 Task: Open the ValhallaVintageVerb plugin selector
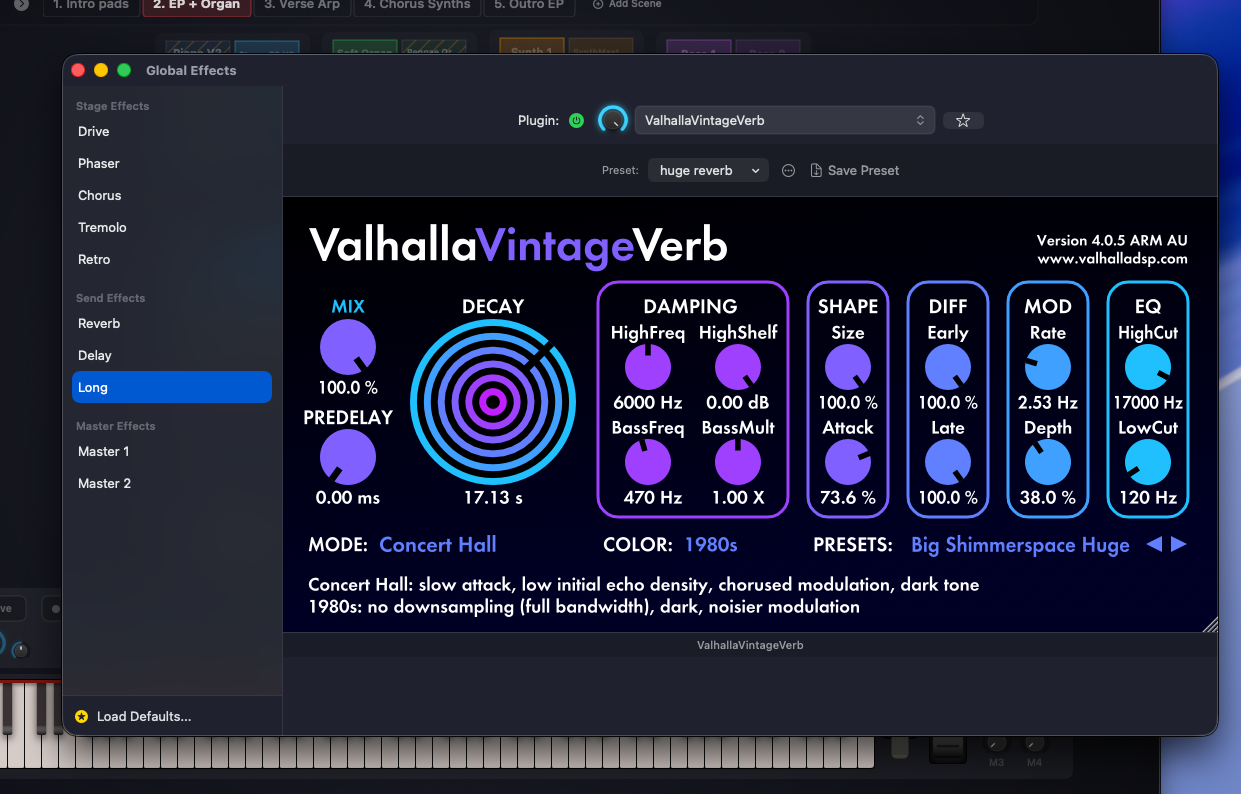(785, 120)
